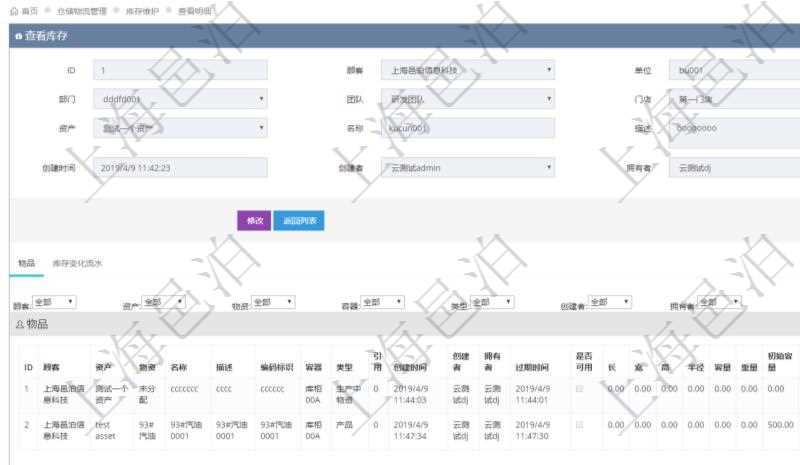Screen dimensions: 800x465
Task: Open the 团队 研发团队 dropdown
Action: 467,100
